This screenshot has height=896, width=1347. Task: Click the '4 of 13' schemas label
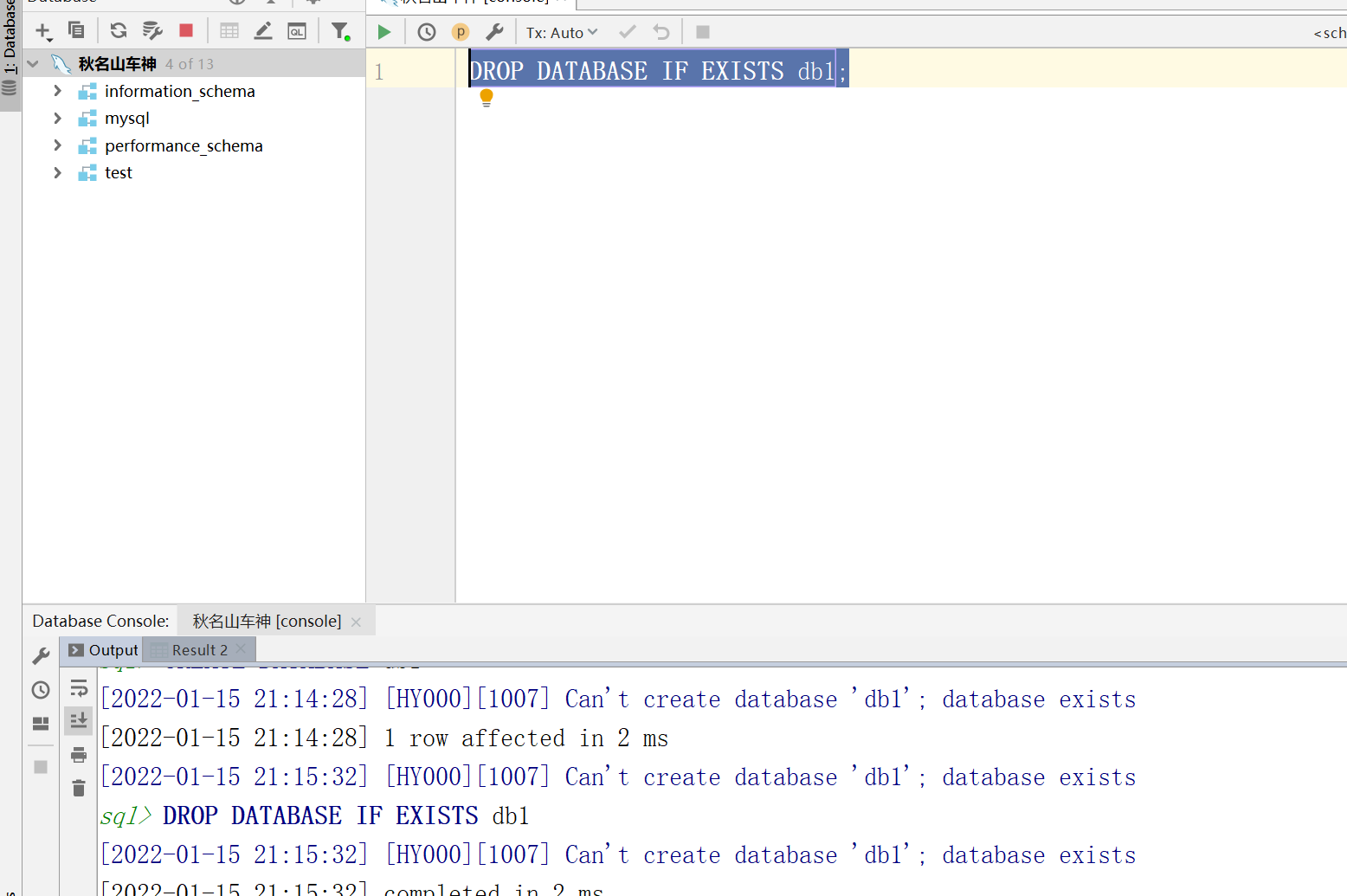coord(190,64)
